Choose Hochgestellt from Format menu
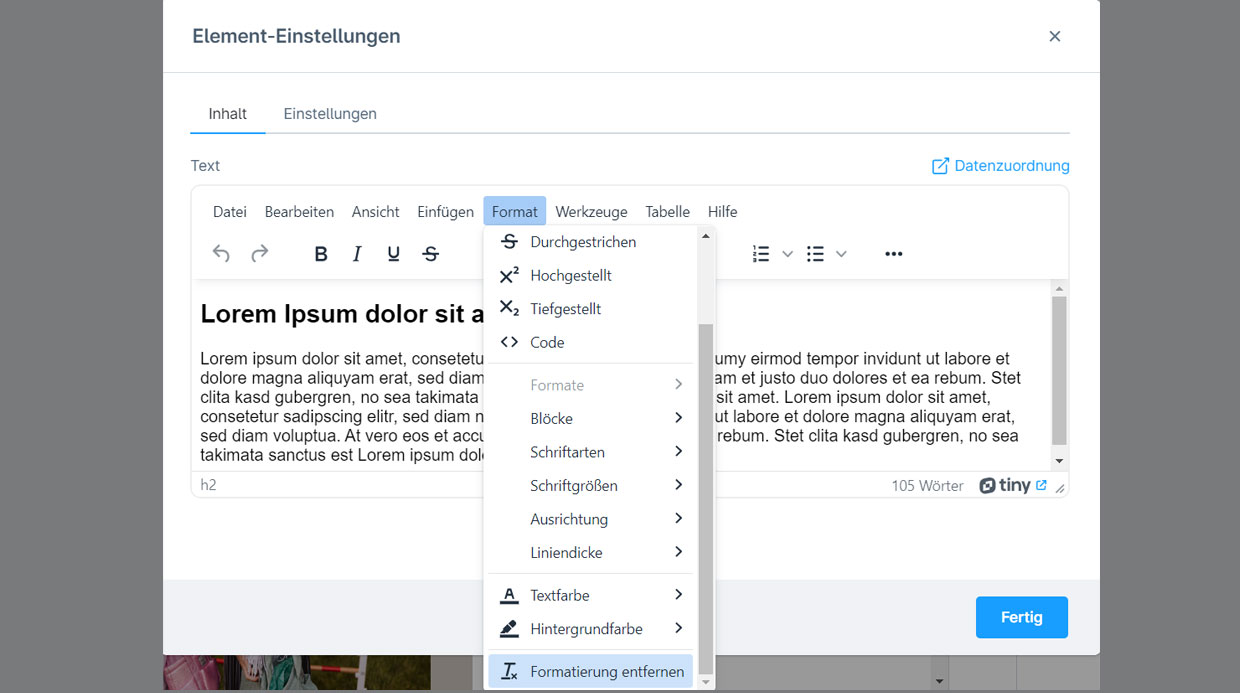The height and width of the screenshot is (693, 1240). 570,275
